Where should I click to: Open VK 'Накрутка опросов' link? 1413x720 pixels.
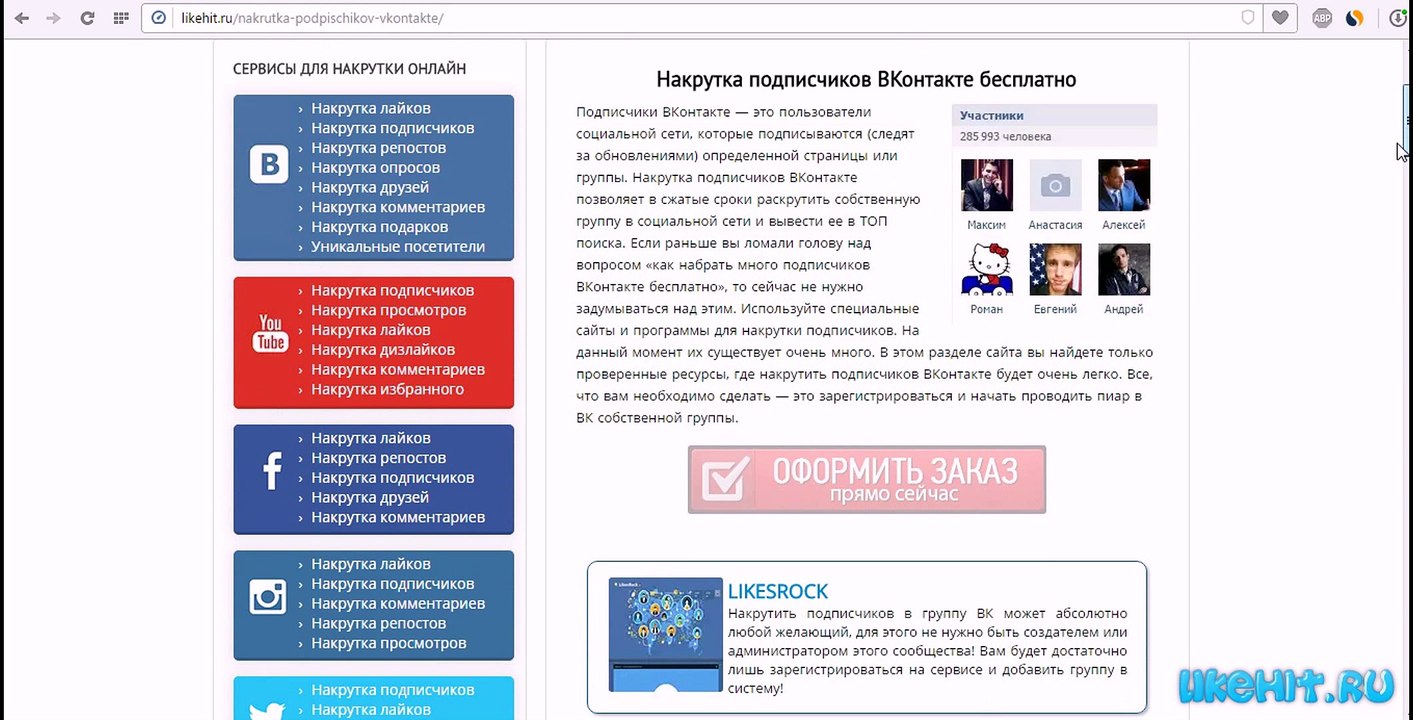(x=375, y=167)
